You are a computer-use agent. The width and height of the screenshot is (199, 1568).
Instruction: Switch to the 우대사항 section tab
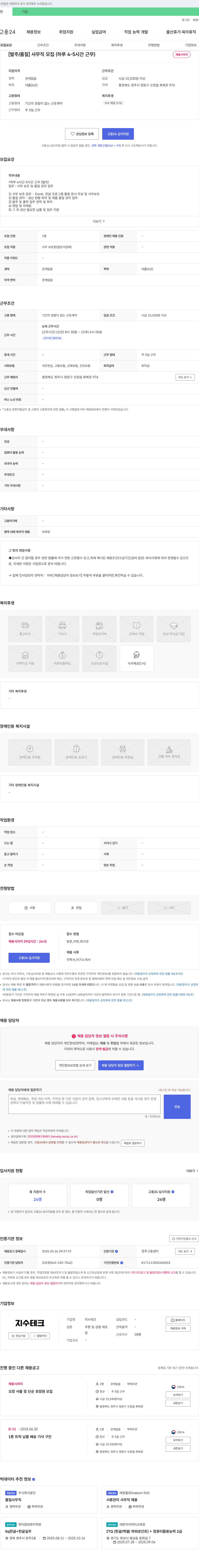click(80, 45)
